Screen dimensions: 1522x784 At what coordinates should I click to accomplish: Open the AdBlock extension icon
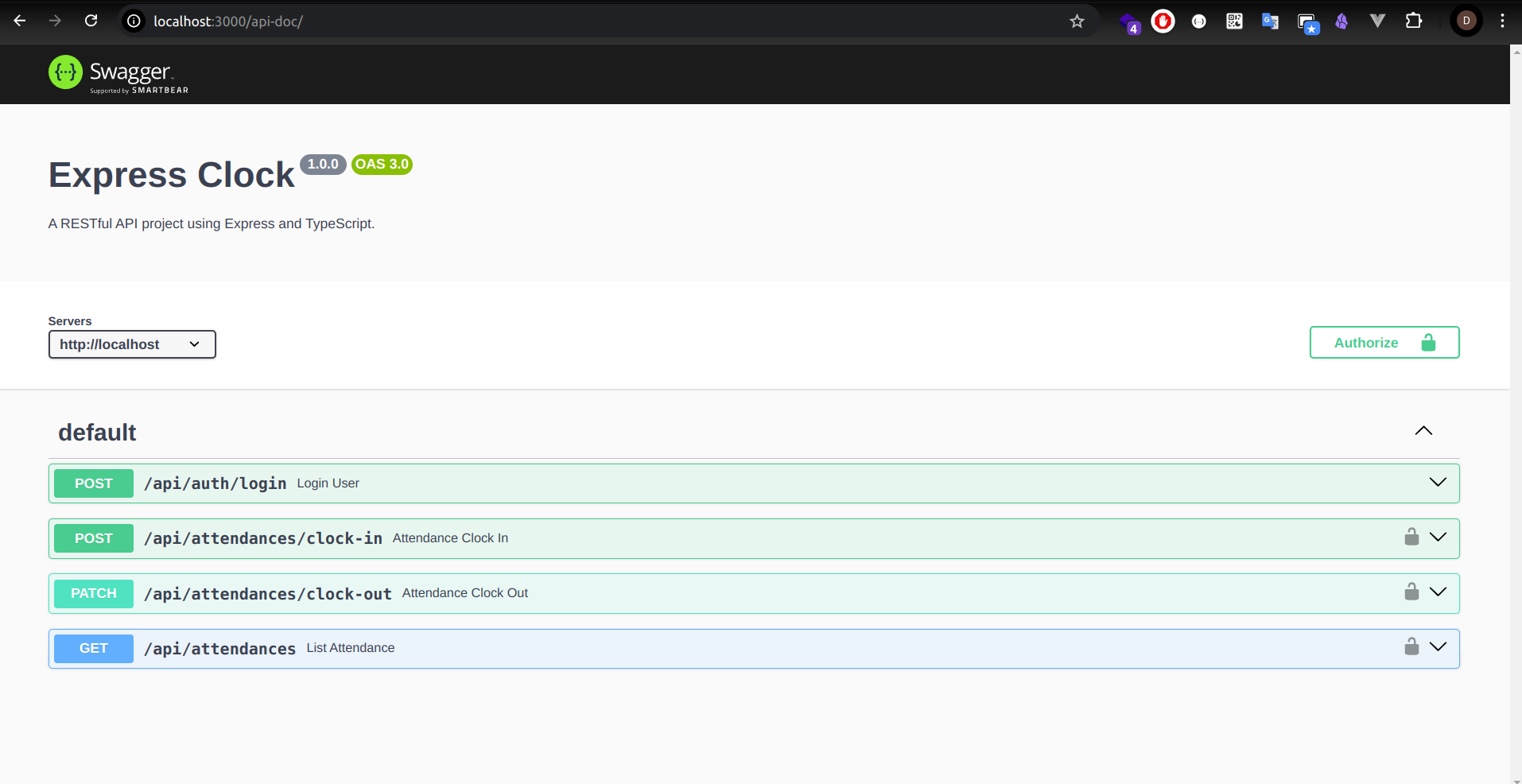click(x=1163, y=21)
